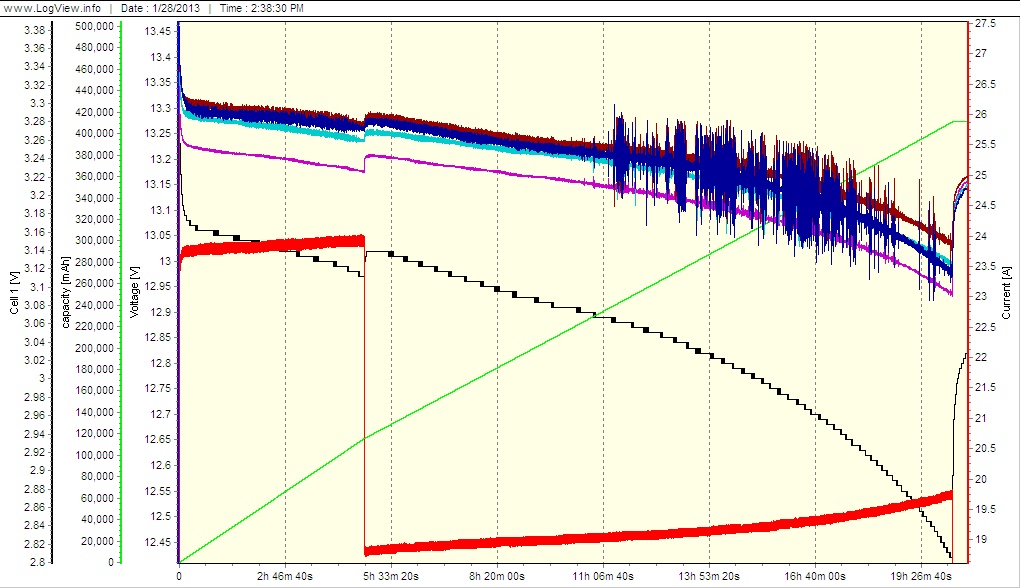Select the Current [A] axis label
Viewport: 1020px width, 588px height.
1005,295
